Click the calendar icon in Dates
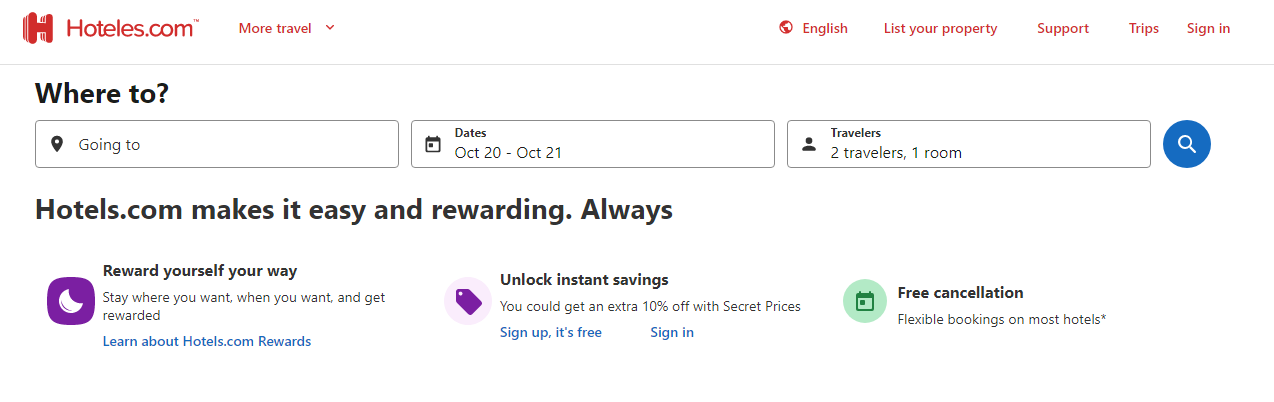 point(433,144)
